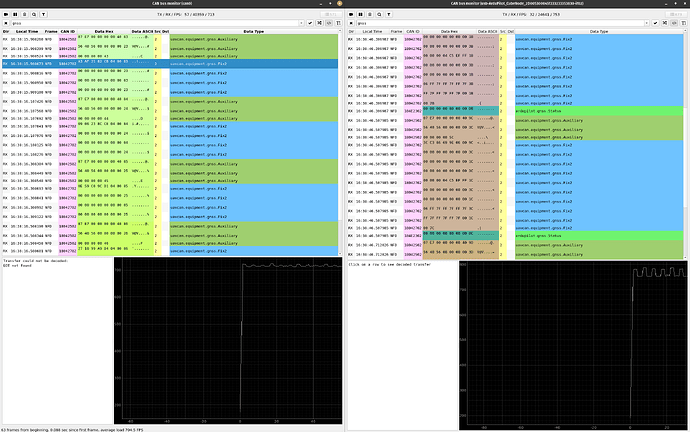Click the CubeNode frame table vertical scrollbar
Viewport: 690px width, 432px height.
[685, 144]
